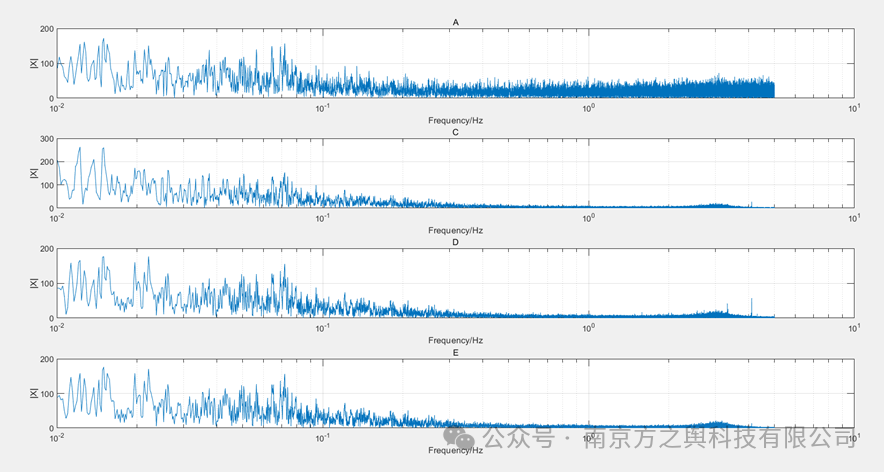Select the title "C" of the second subplot
Screen dimensions: 884x472
tap(455, 132)
